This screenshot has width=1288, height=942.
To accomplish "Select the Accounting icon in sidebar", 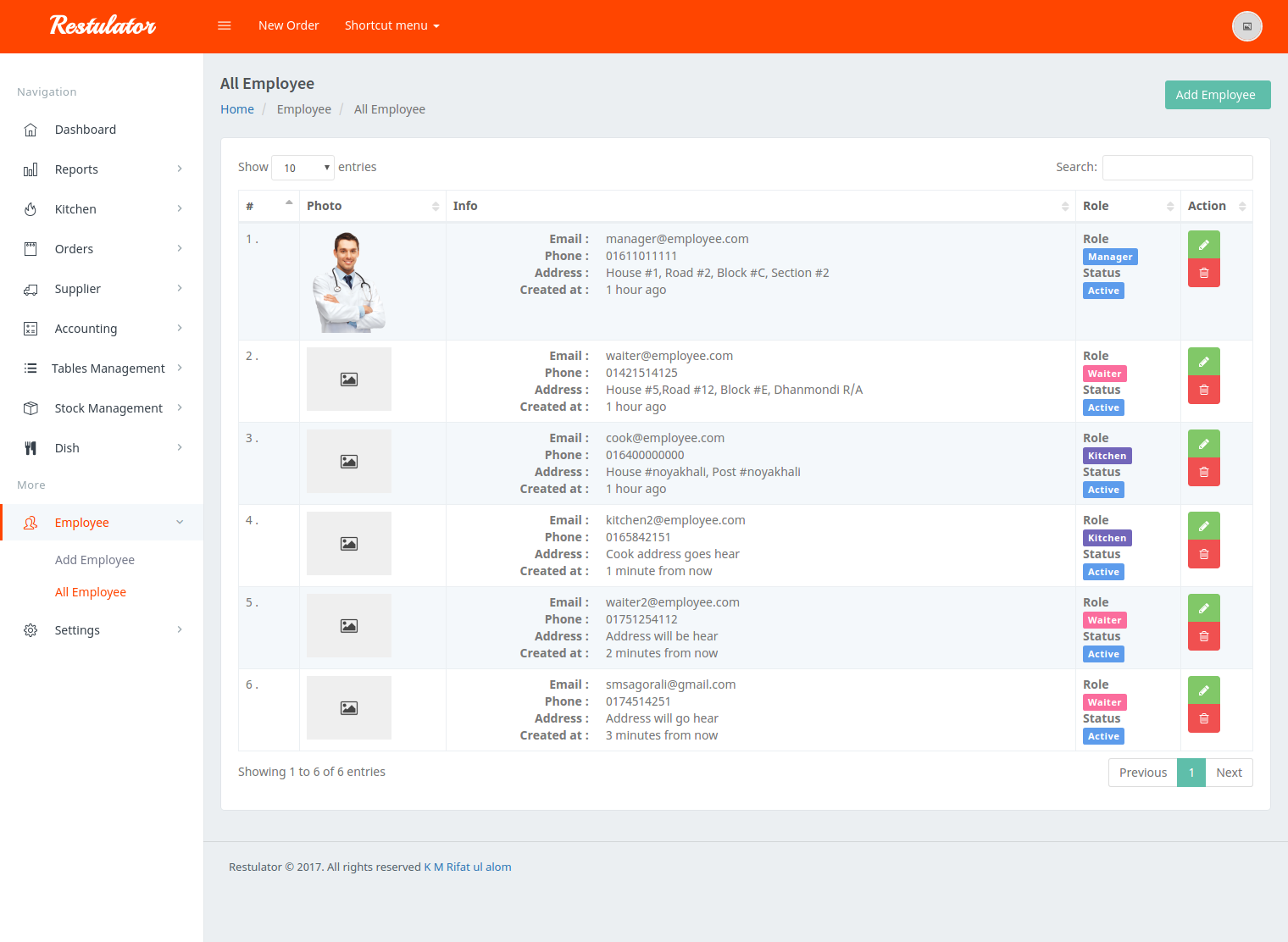I will 31,328.
